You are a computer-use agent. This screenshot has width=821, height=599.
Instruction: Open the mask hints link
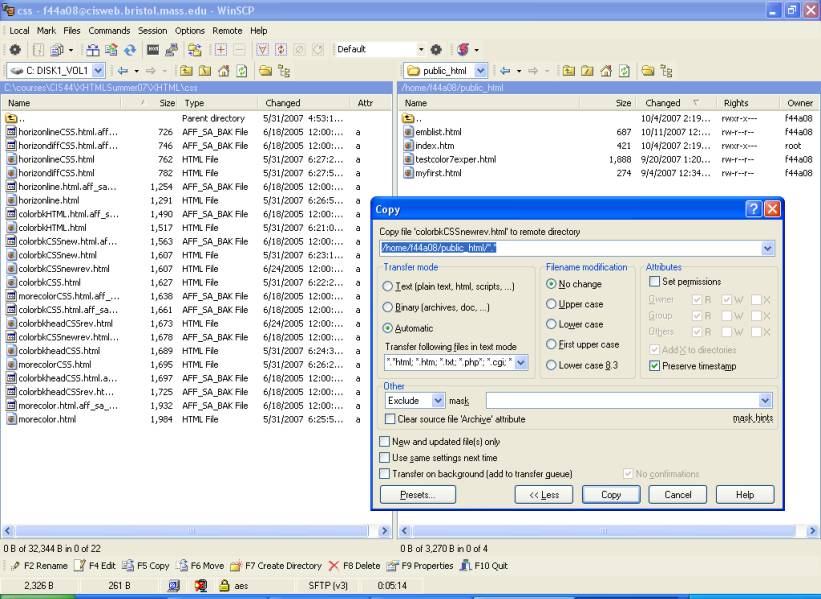click(x=753, y=418)
